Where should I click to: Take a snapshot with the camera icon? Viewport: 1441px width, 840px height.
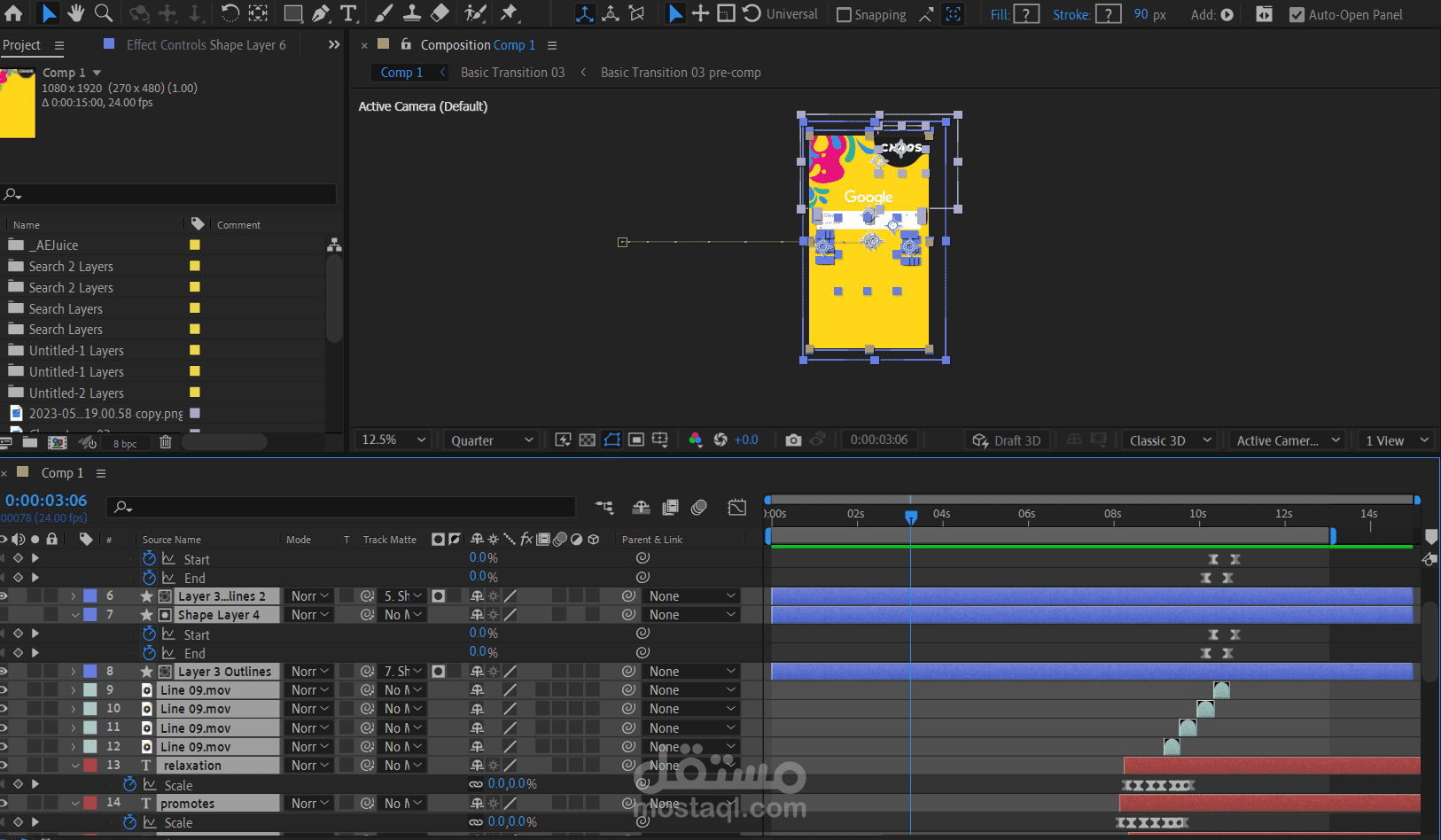pyautogui.click(x=793, y=439)
